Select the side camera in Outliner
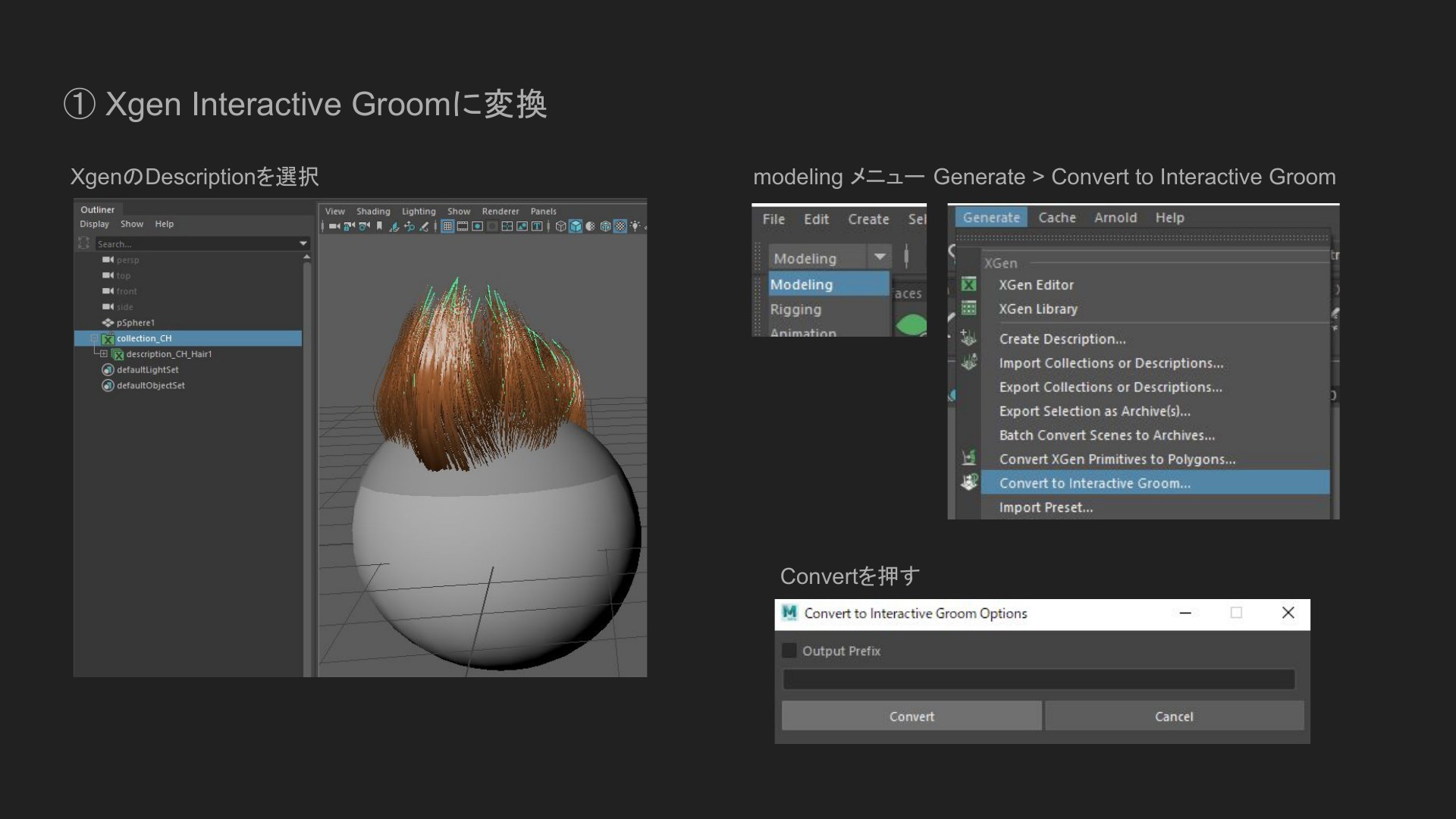Image resolution: width=1456 pixels, height=819 pixels. click(x=124, y=307)
